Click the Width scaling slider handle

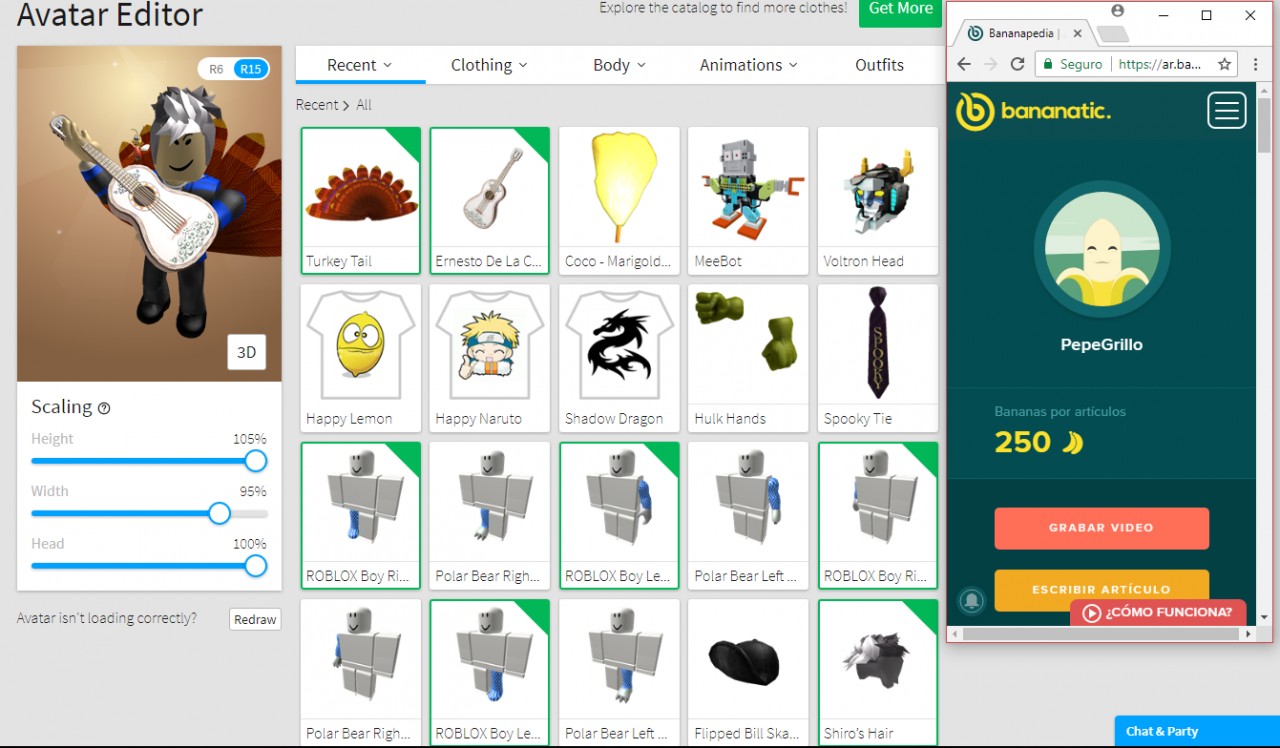[220, 514]
